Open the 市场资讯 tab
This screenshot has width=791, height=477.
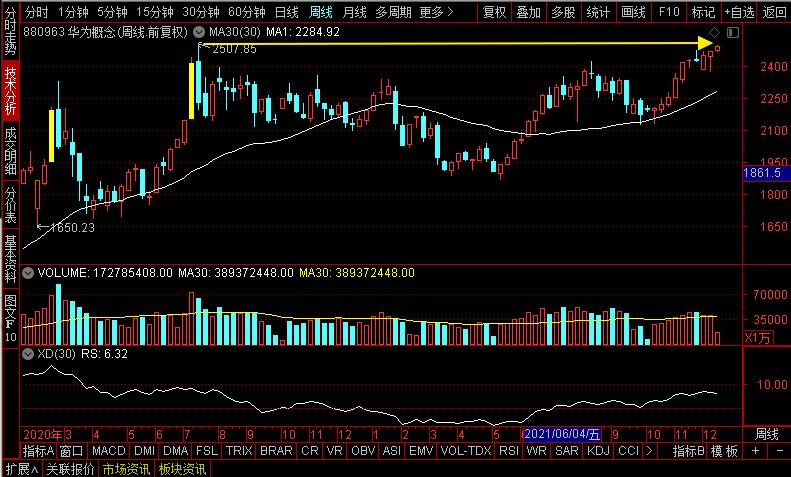pyautogui.click(x=126, y=469)
